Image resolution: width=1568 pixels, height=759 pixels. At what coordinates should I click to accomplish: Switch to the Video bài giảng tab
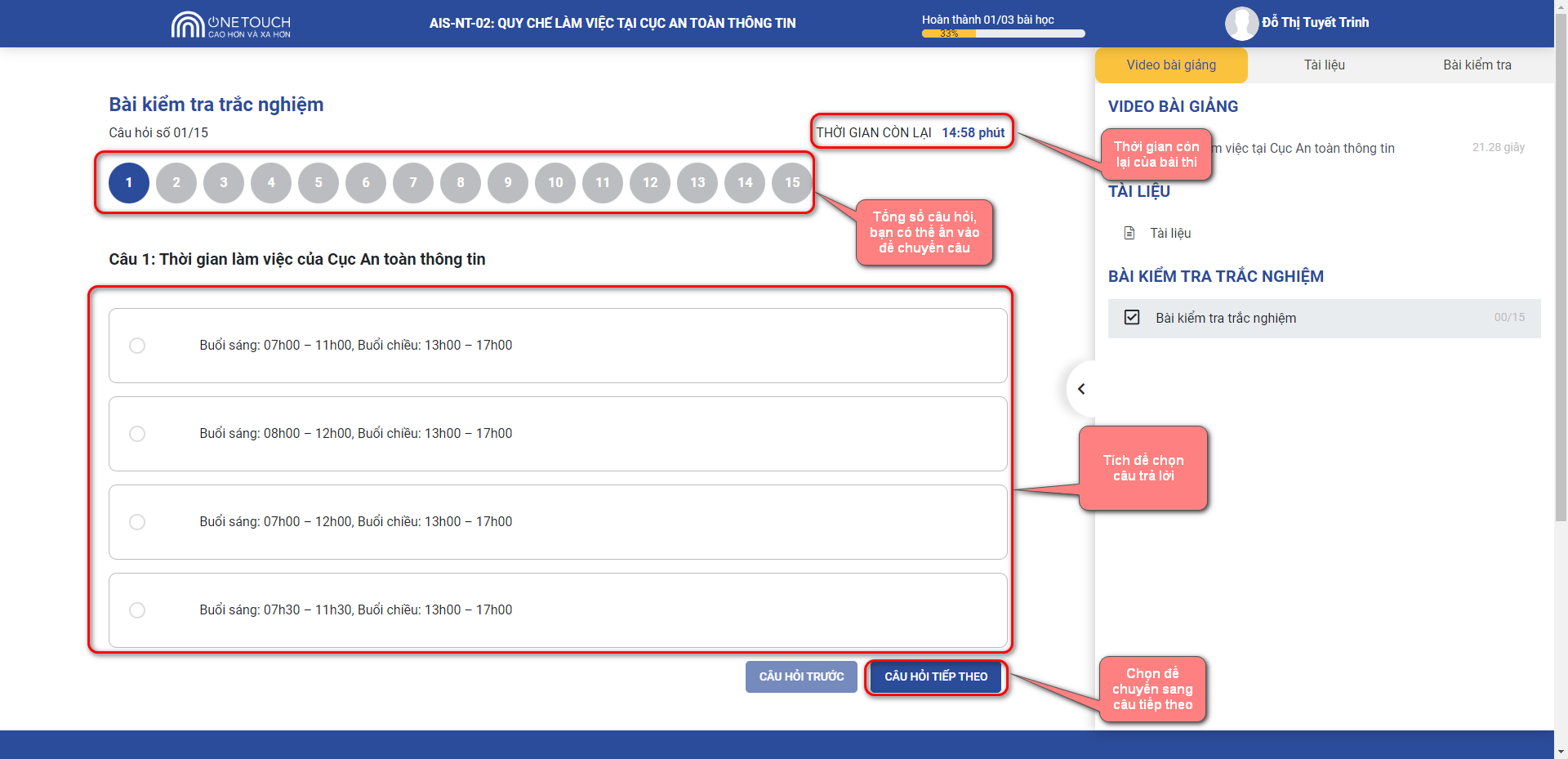pyautogui.click(x=1170, y=65)
